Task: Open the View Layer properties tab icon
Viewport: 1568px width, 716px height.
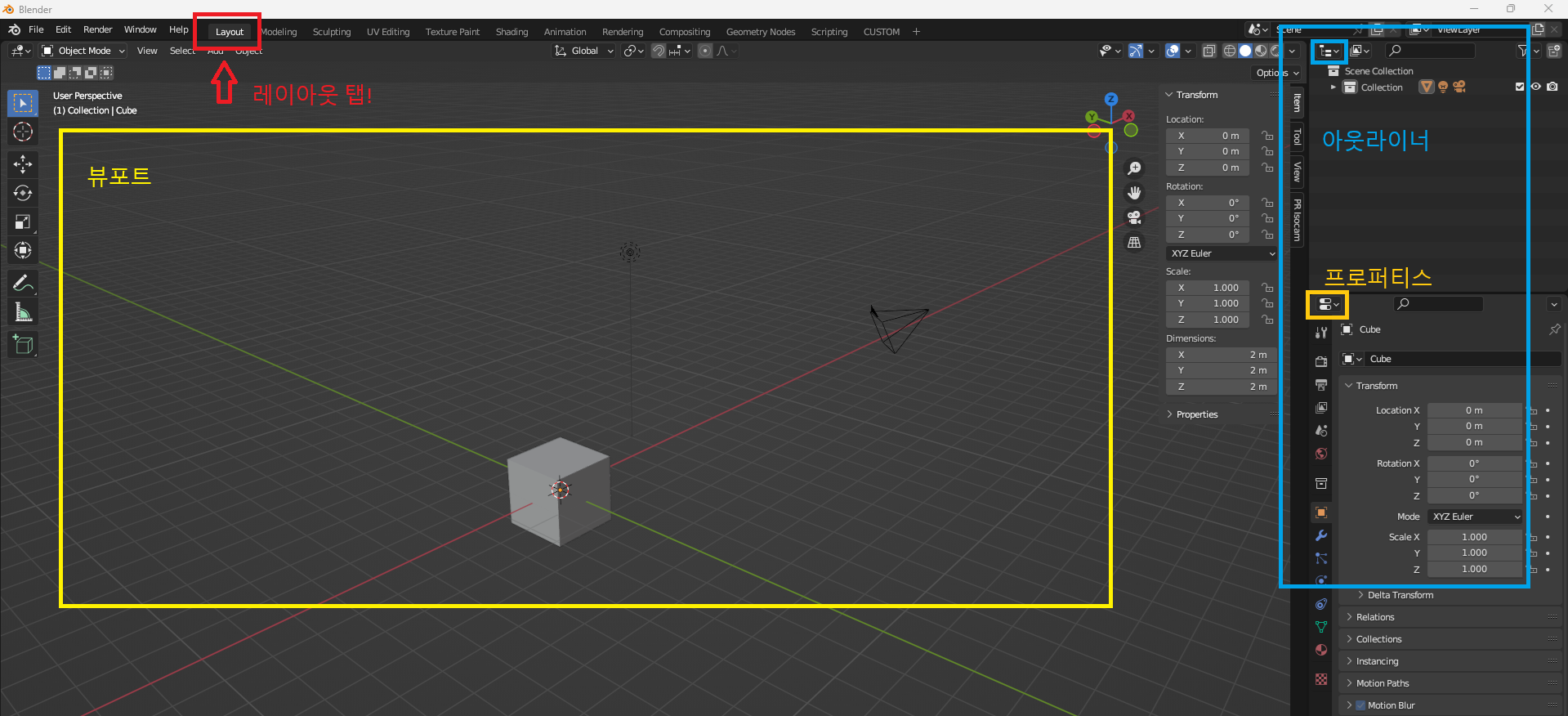Action: pos(1321,407)
